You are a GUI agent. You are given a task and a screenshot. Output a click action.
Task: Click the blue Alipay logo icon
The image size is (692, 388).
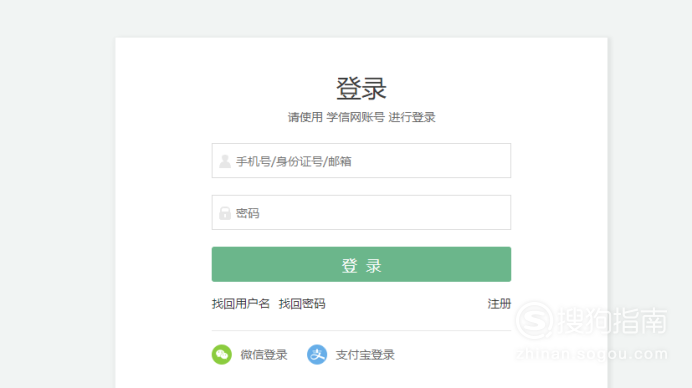click(317, 354)
